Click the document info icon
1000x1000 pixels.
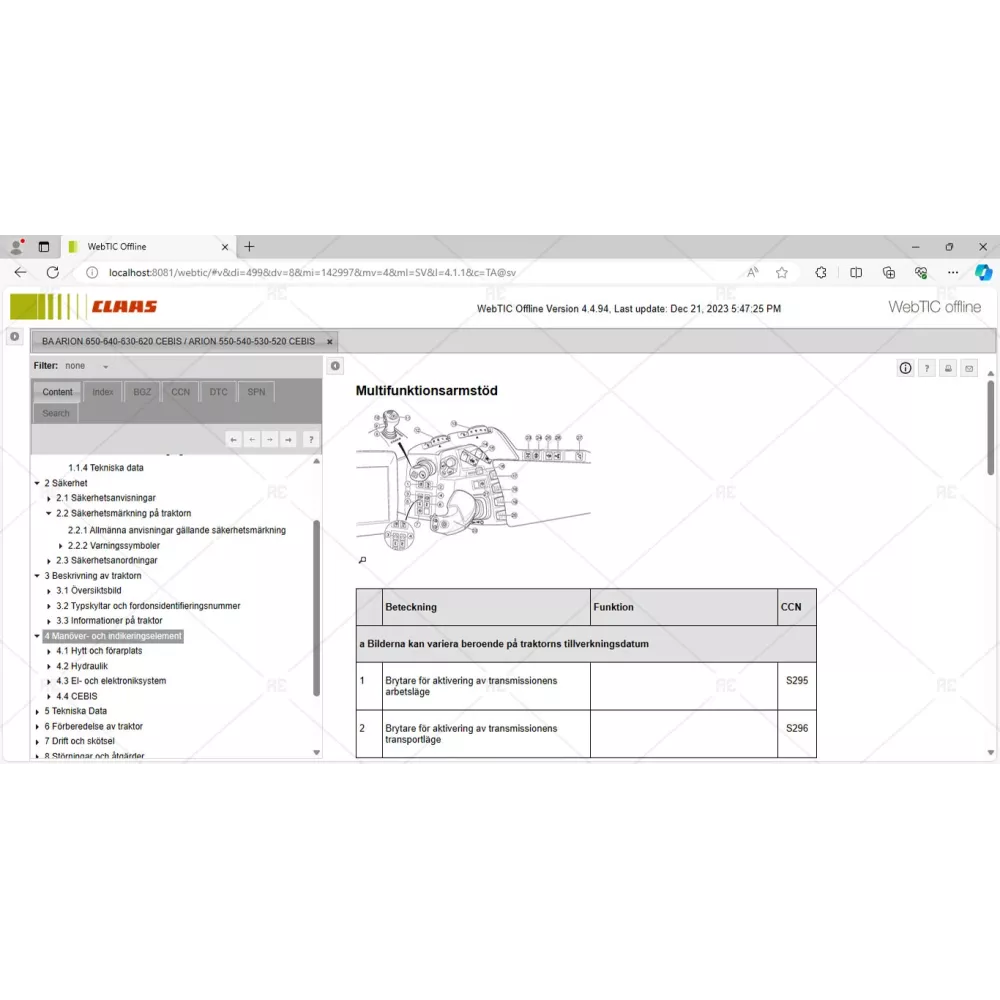tap(905, 368)
